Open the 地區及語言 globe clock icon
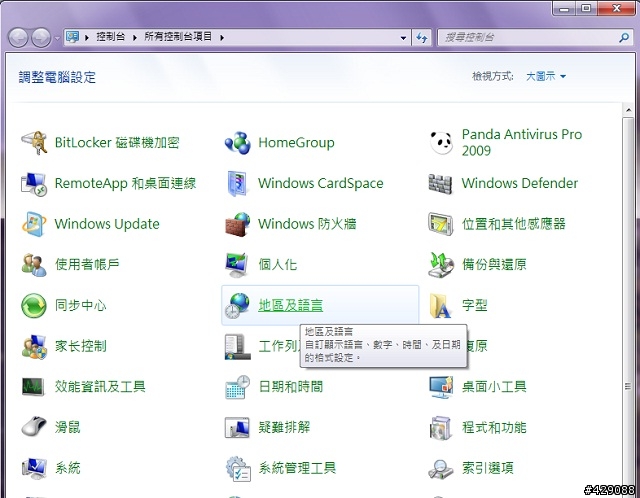The width and height of the screenshot is (640, 498). tap(238, 305)
